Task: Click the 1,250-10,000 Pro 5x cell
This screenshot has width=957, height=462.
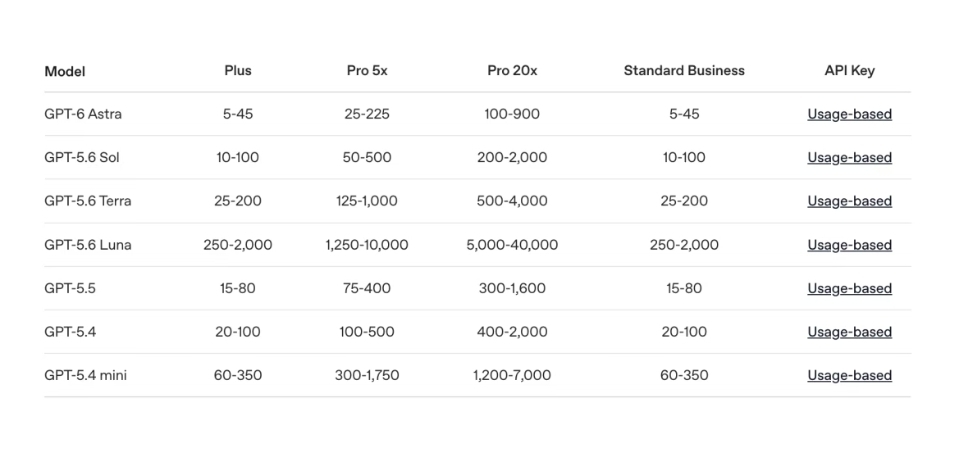Action: 367,245
